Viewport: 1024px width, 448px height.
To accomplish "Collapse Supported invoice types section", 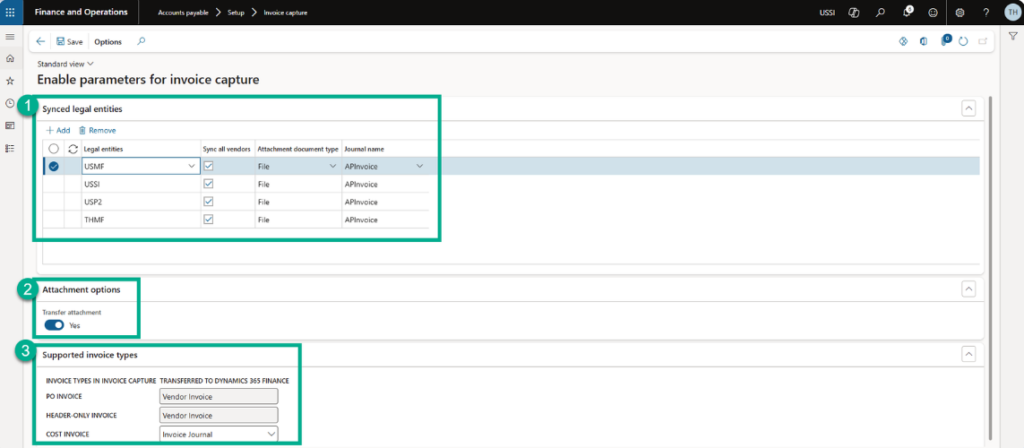I will pos(968,354).
